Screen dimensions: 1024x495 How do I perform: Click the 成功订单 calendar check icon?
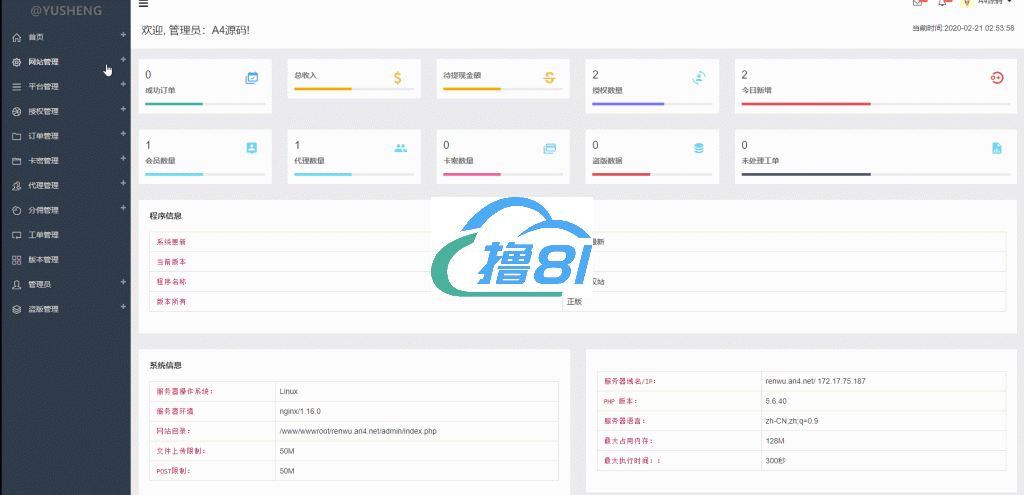click(x=252, y=77)
